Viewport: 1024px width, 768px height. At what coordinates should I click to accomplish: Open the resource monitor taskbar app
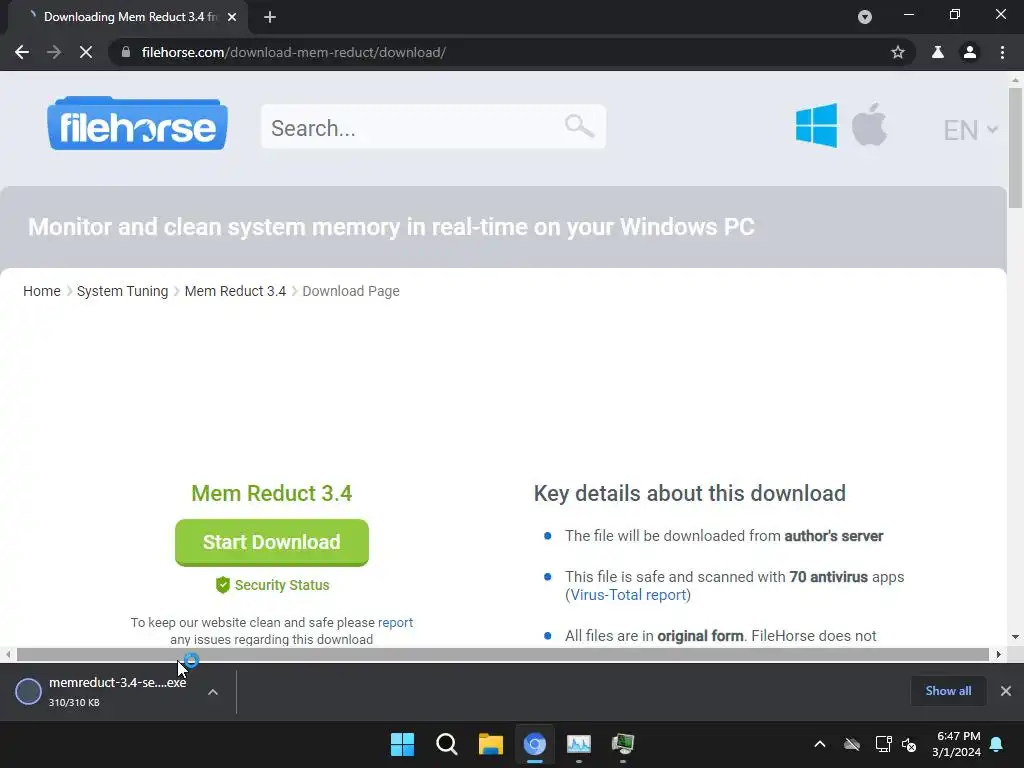point(579,744)
